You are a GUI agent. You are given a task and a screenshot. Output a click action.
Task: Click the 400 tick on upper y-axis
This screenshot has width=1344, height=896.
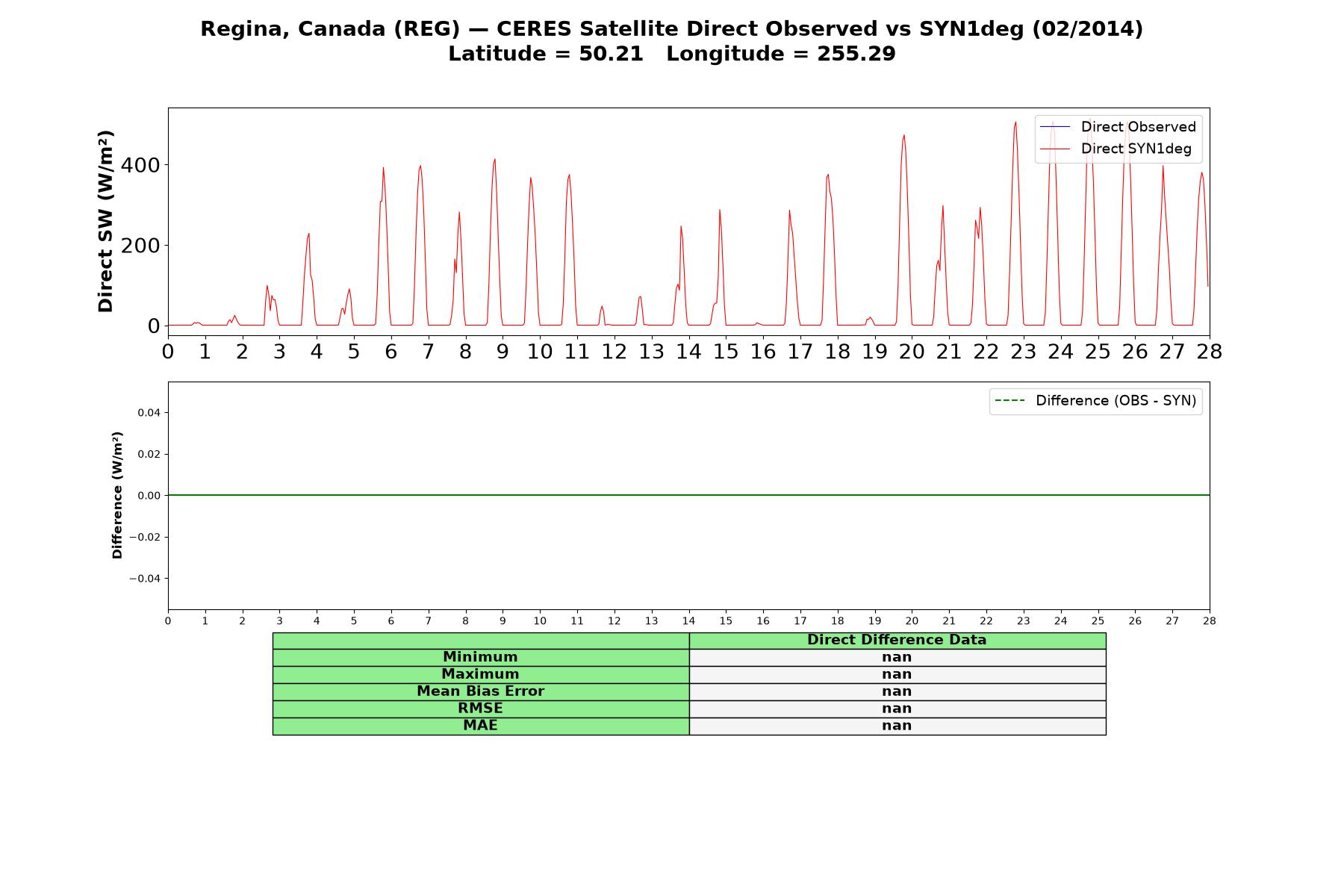point(140,165)
